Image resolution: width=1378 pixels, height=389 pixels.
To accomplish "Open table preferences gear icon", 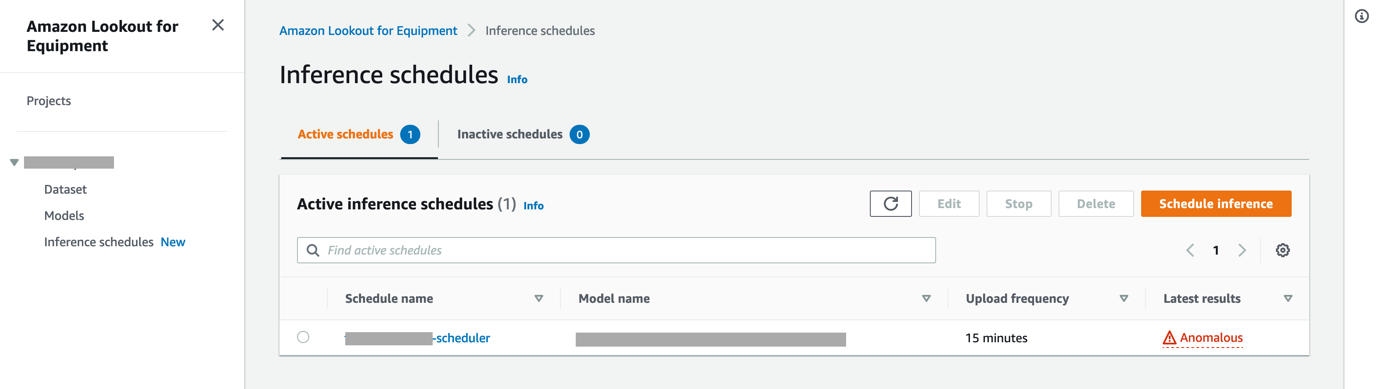I will [x=1283, y=250].
